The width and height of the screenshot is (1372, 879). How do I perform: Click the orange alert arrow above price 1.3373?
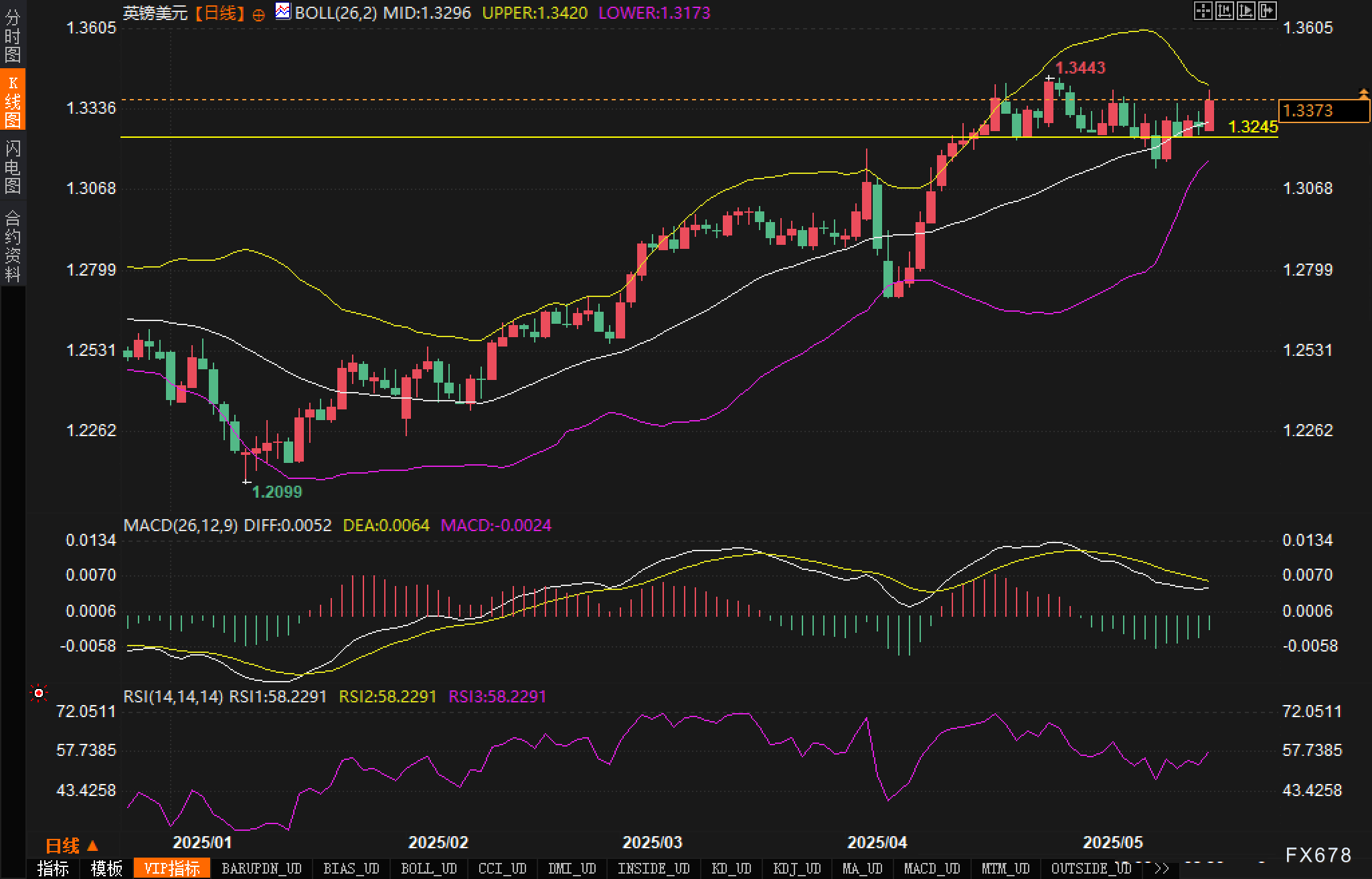[x=1363, y=93]
